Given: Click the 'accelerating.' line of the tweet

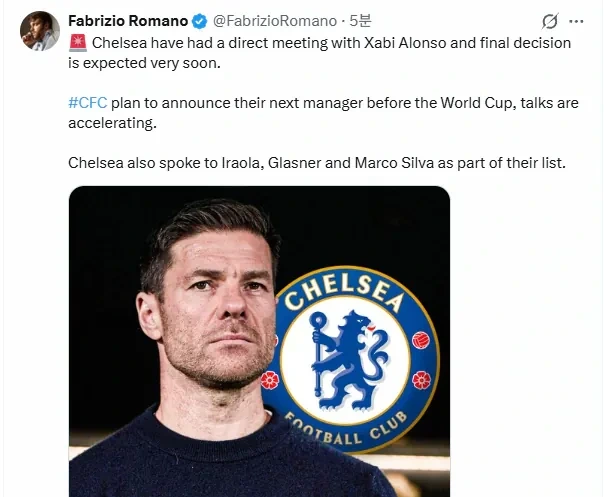Looking at the screenshot, I should click(112, 123).
